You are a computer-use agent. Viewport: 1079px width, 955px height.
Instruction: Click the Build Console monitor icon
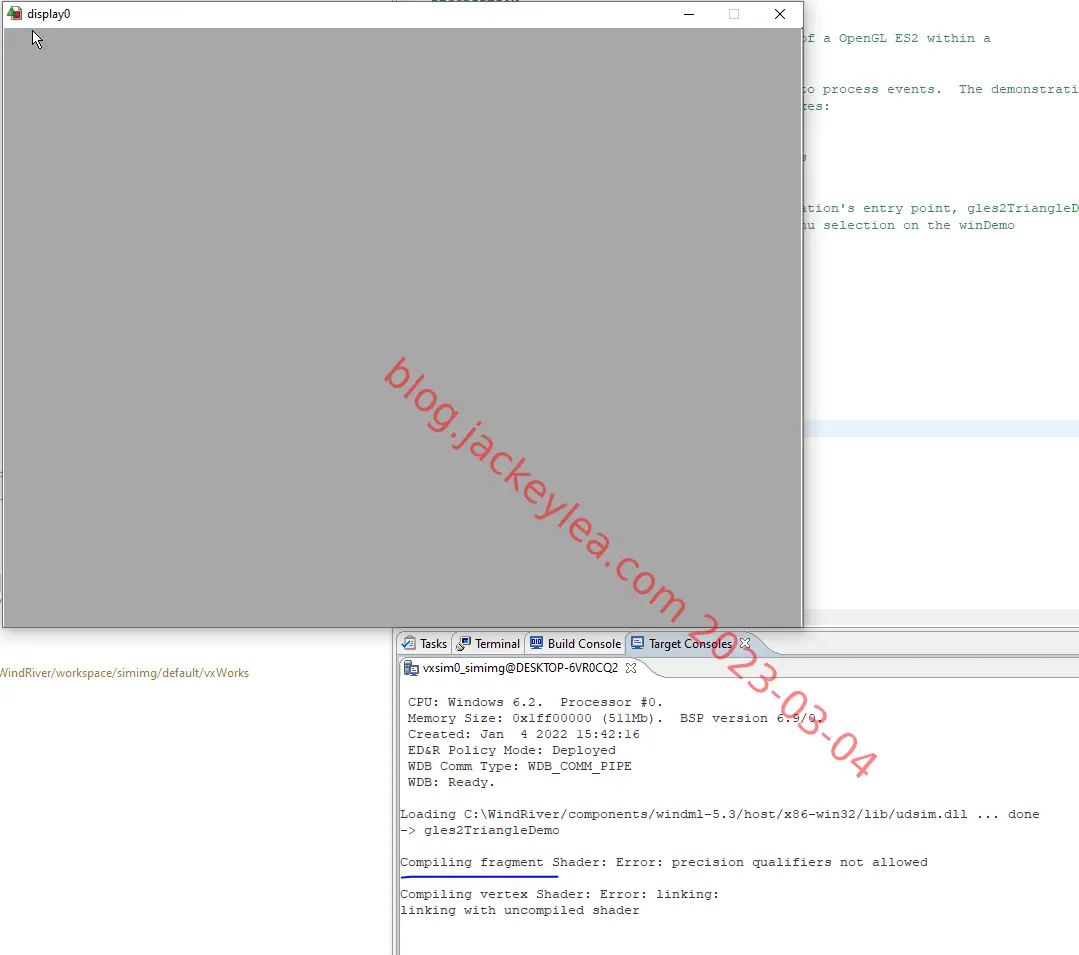tap(536, 643)
